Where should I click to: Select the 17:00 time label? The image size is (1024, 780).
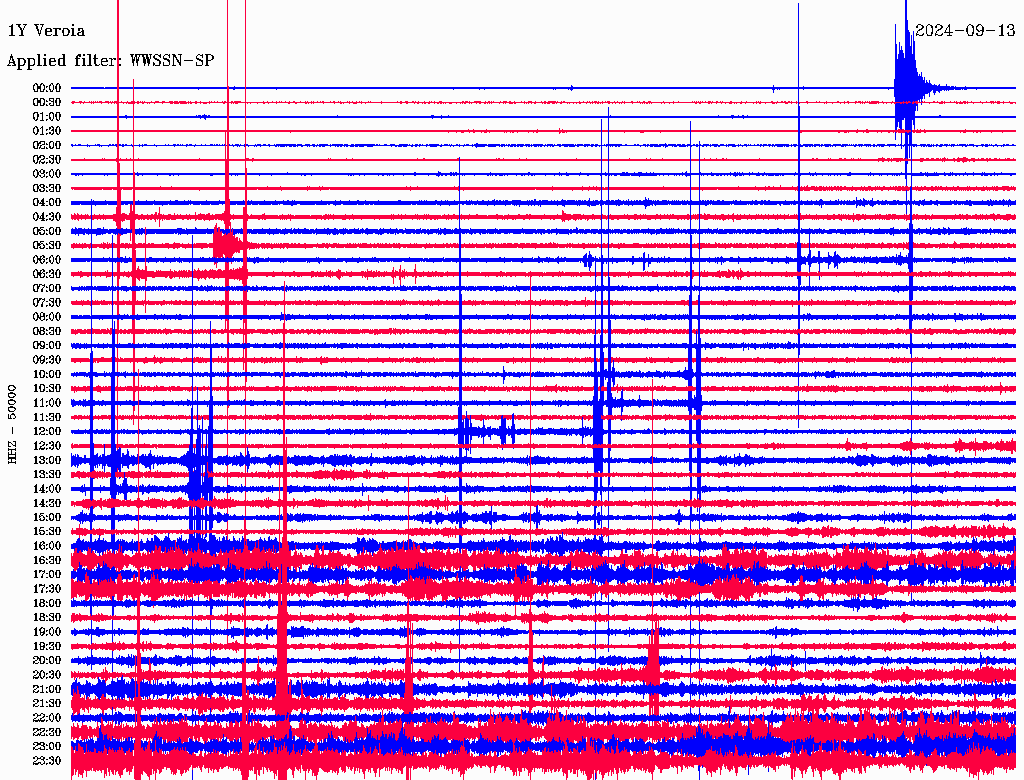pos(47,575)
